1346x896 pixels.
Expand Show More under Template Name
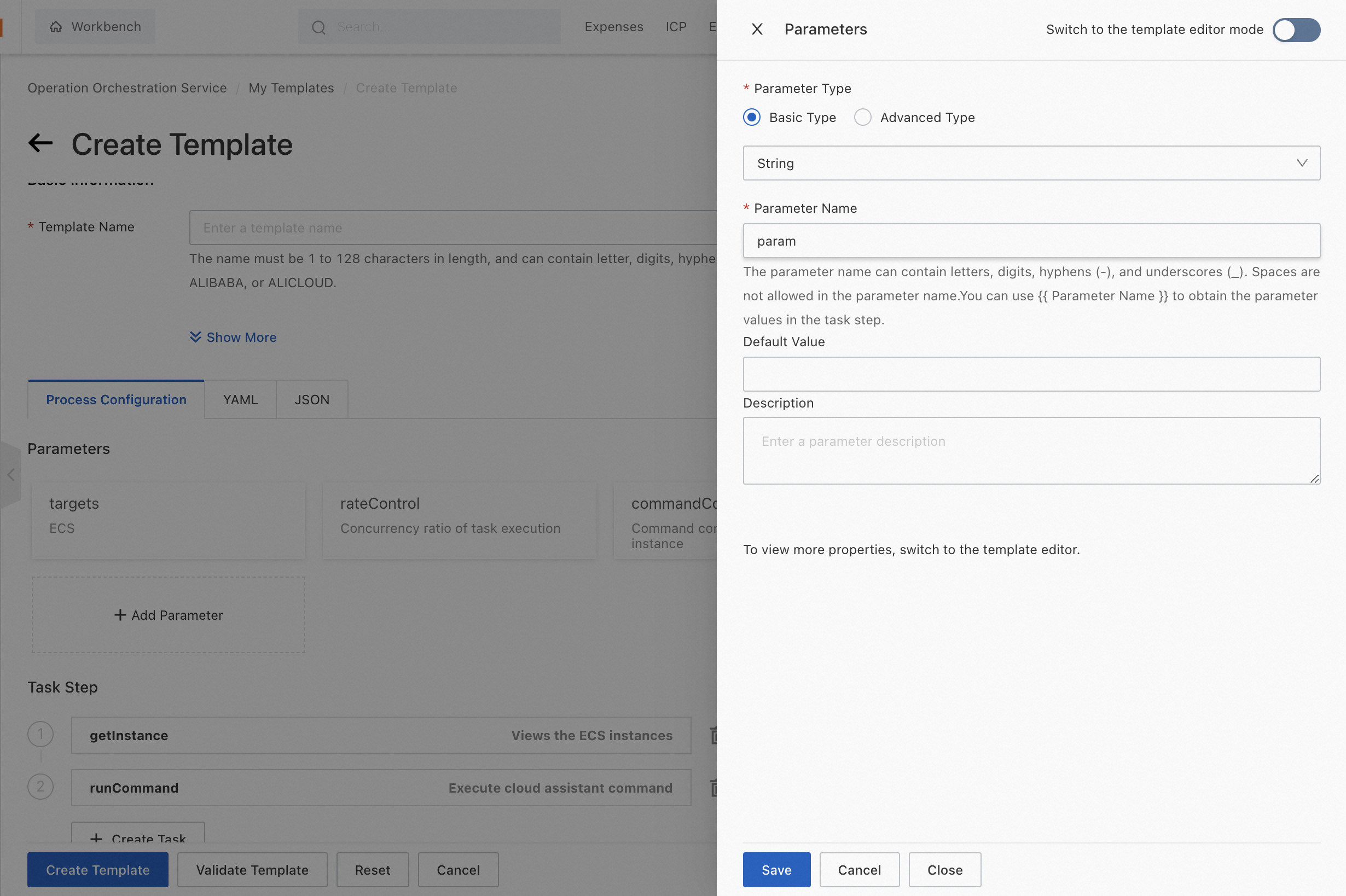pyautogui.click(x=233, y=337)
